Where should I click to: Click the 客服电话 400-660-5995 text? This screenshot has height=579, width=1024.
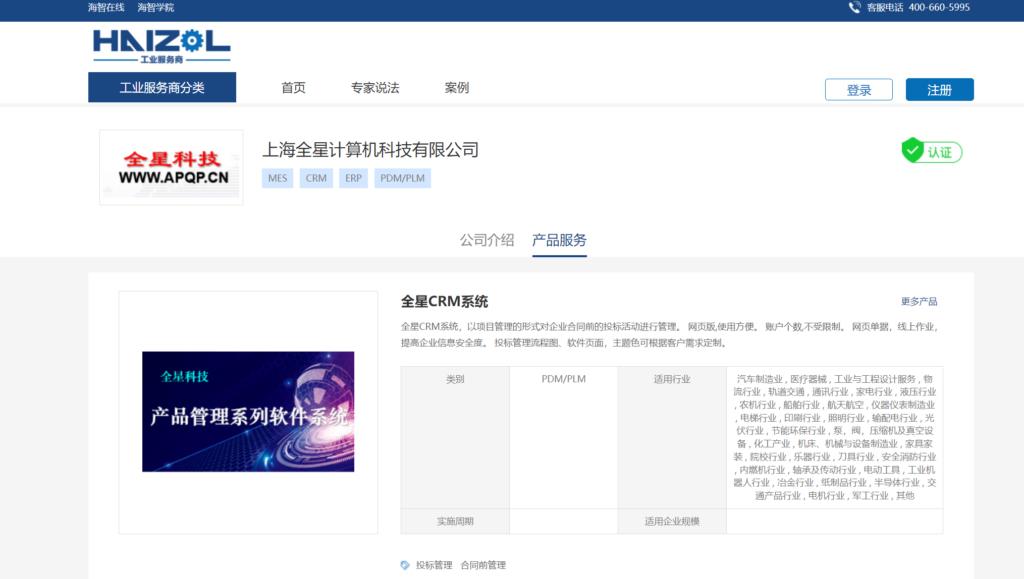point(918,7)
